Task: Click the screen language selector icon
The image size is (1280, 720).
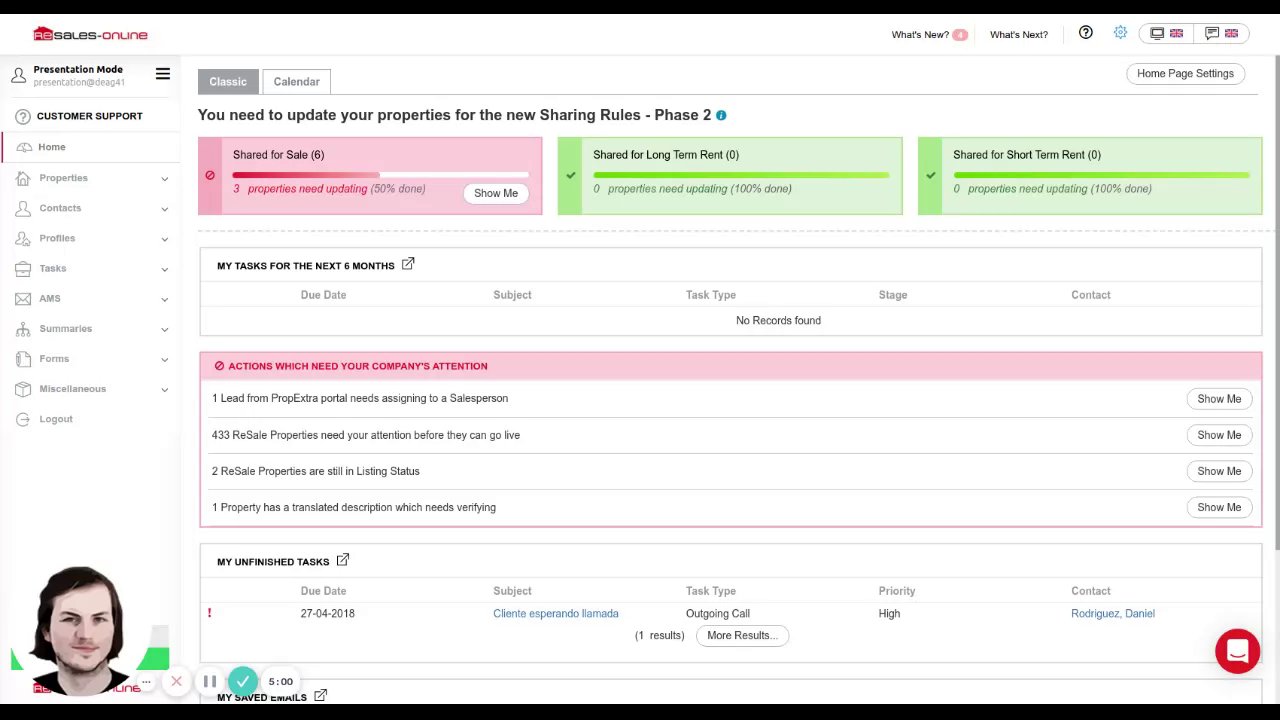Action: (x=1166, y=33)
